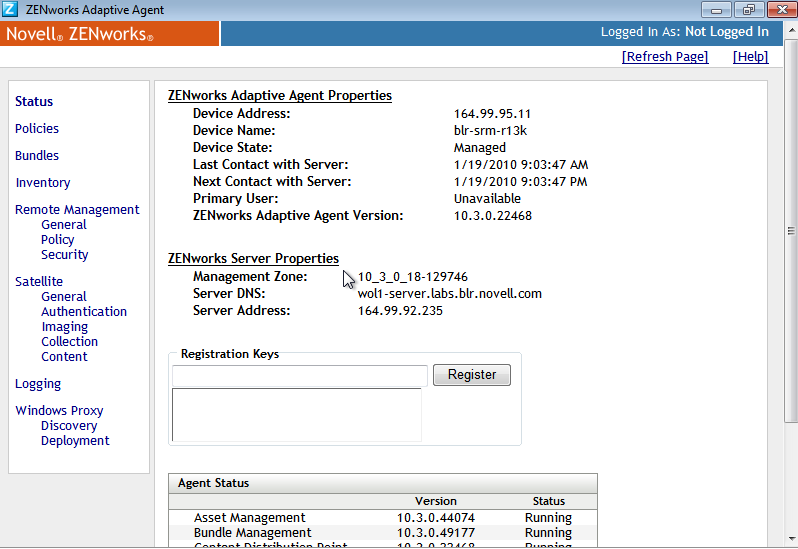
Task: Open Collection under Satellite
Action: (x=69, y=341)
